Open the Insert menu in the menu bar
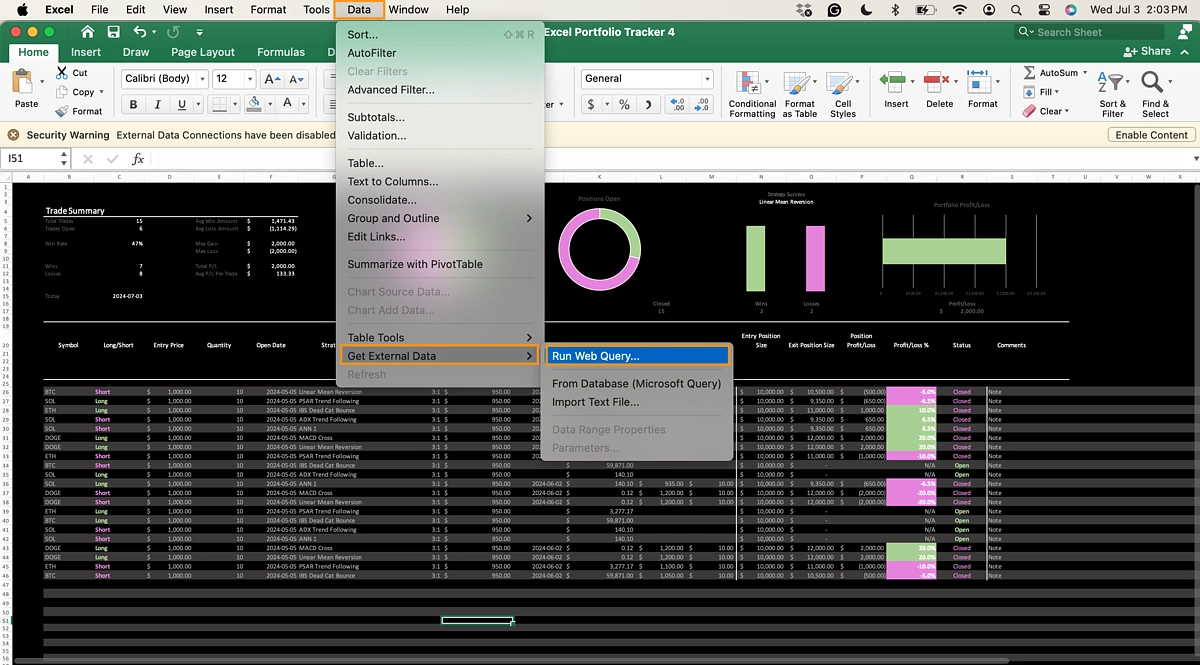 click(218, 10)
